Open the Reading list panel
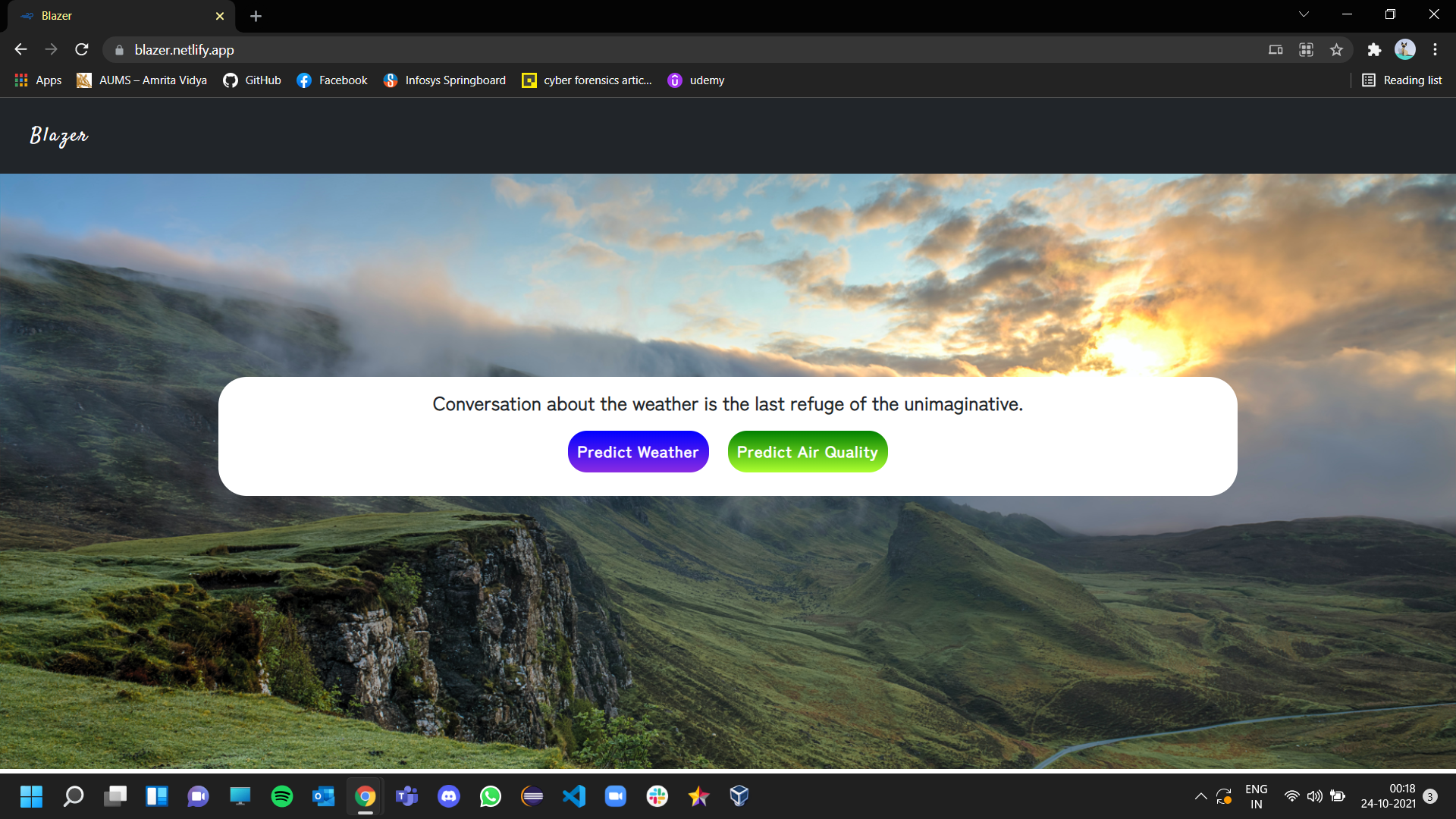The height and width of the screenshot is (819, 1456). 1402,80
